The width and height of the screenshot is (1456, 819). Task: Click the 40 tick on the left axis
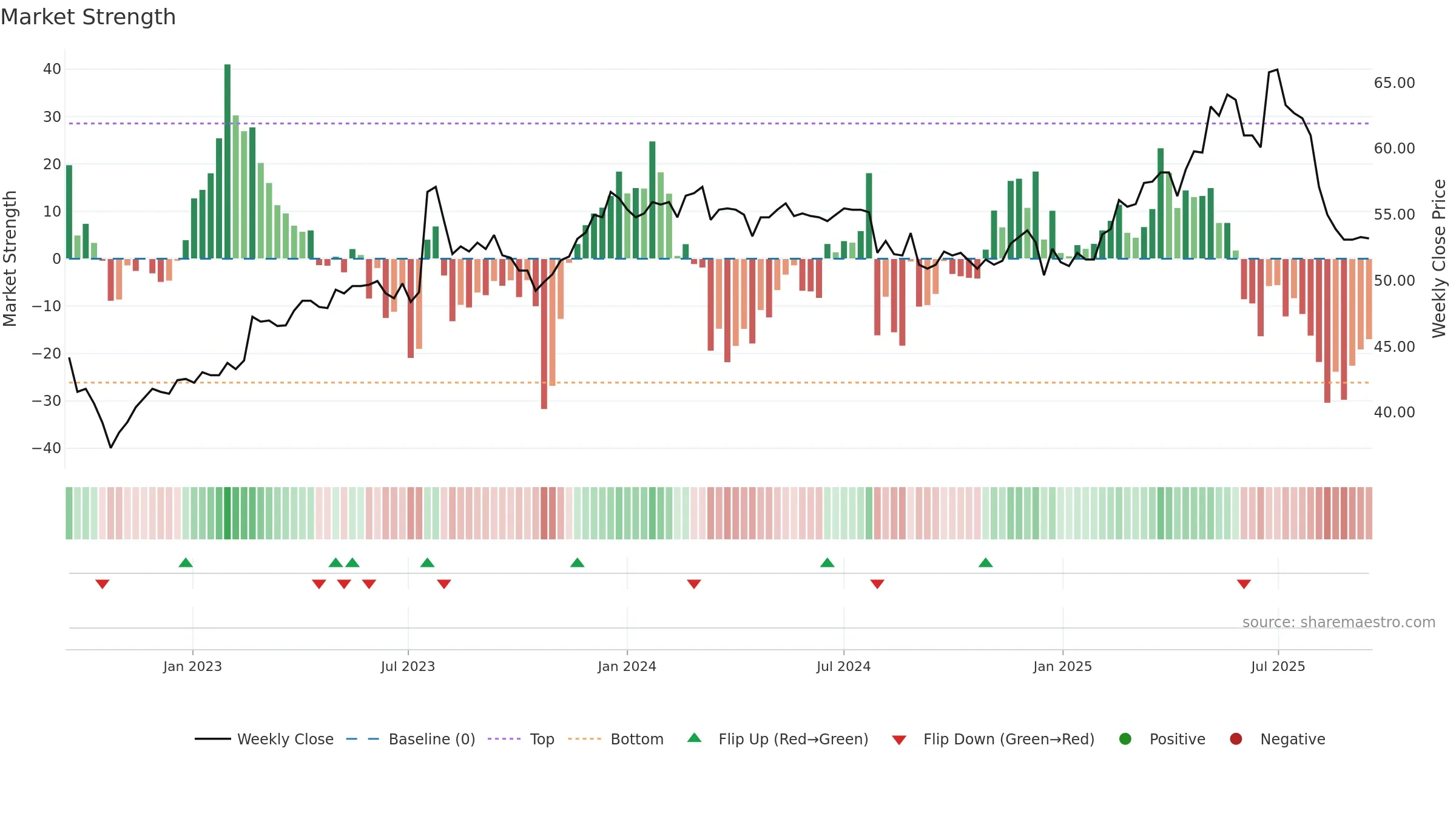[52, 69]
